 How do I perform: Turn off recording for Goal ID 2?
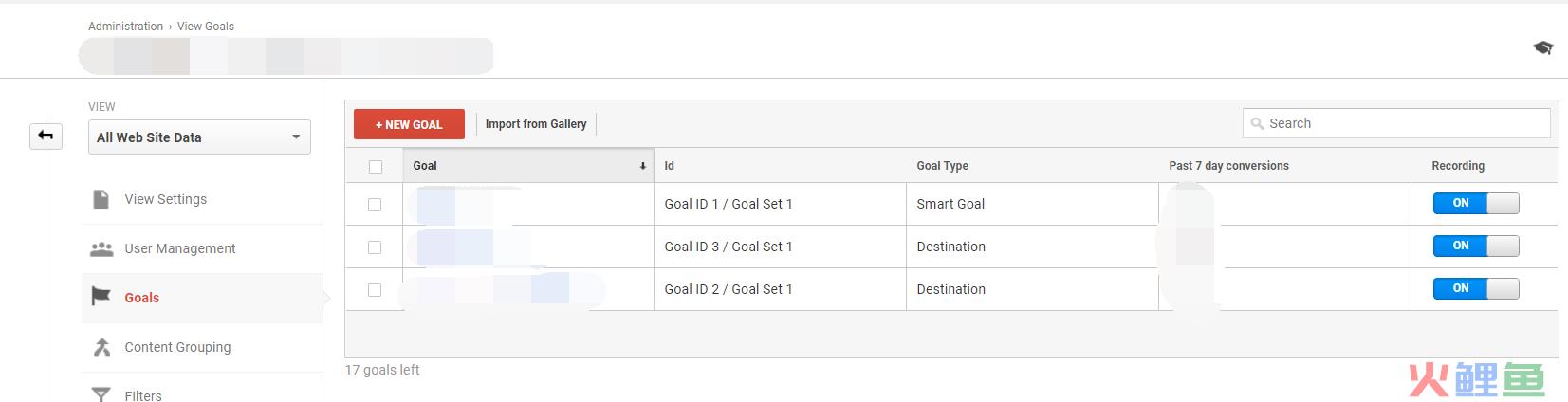point(1476,288)
